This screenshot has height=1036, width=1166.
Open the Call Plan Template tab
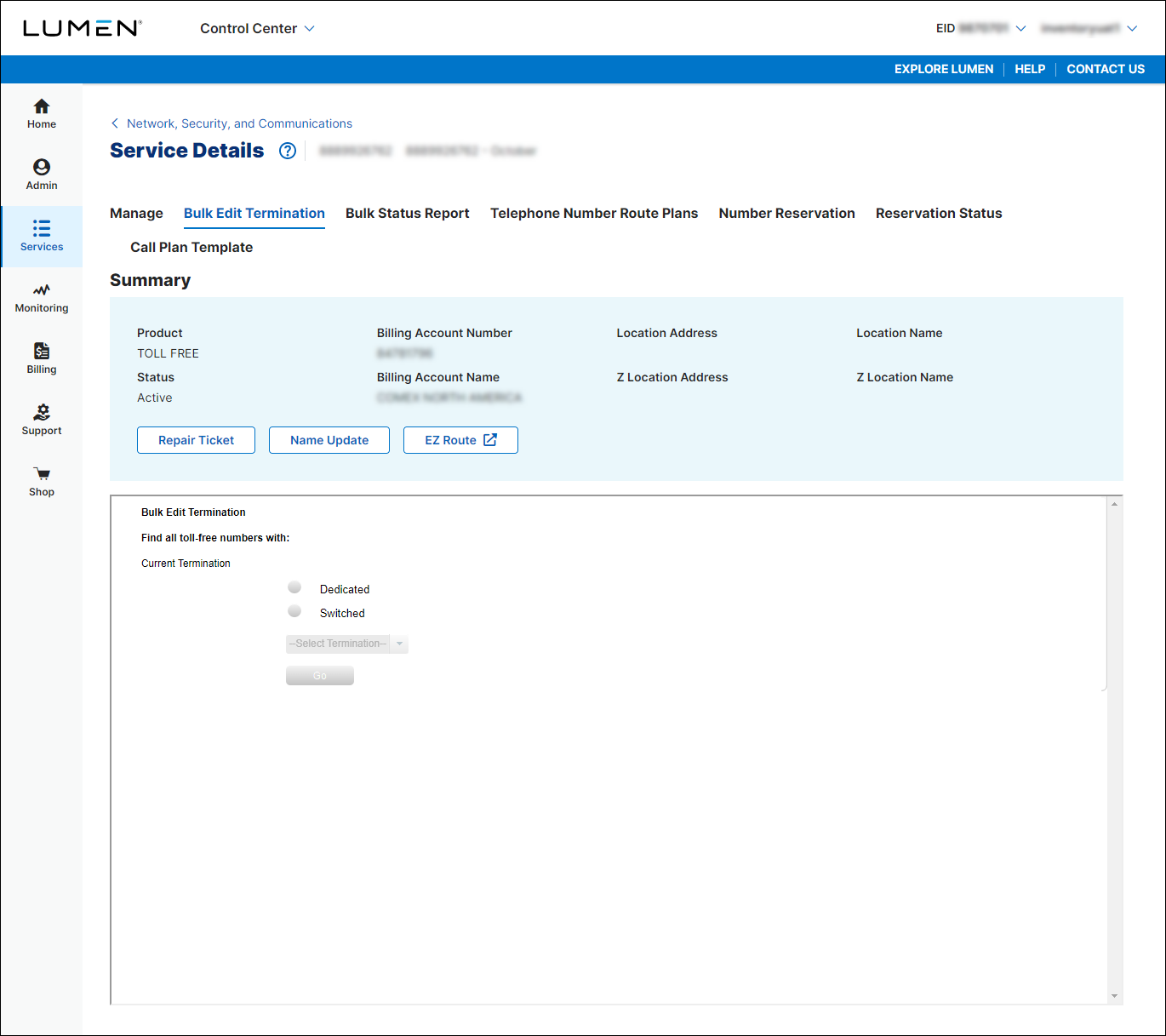pyautogui.click(x=191, y=247)
